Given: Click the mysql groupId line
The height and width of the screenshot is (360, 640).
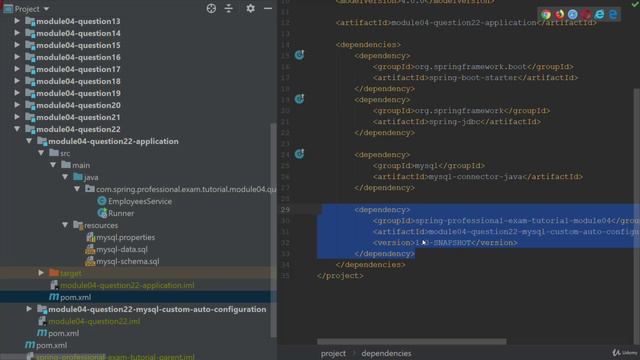Looking at the screenshot, I should pyautogui.click(x=429, y=165).
